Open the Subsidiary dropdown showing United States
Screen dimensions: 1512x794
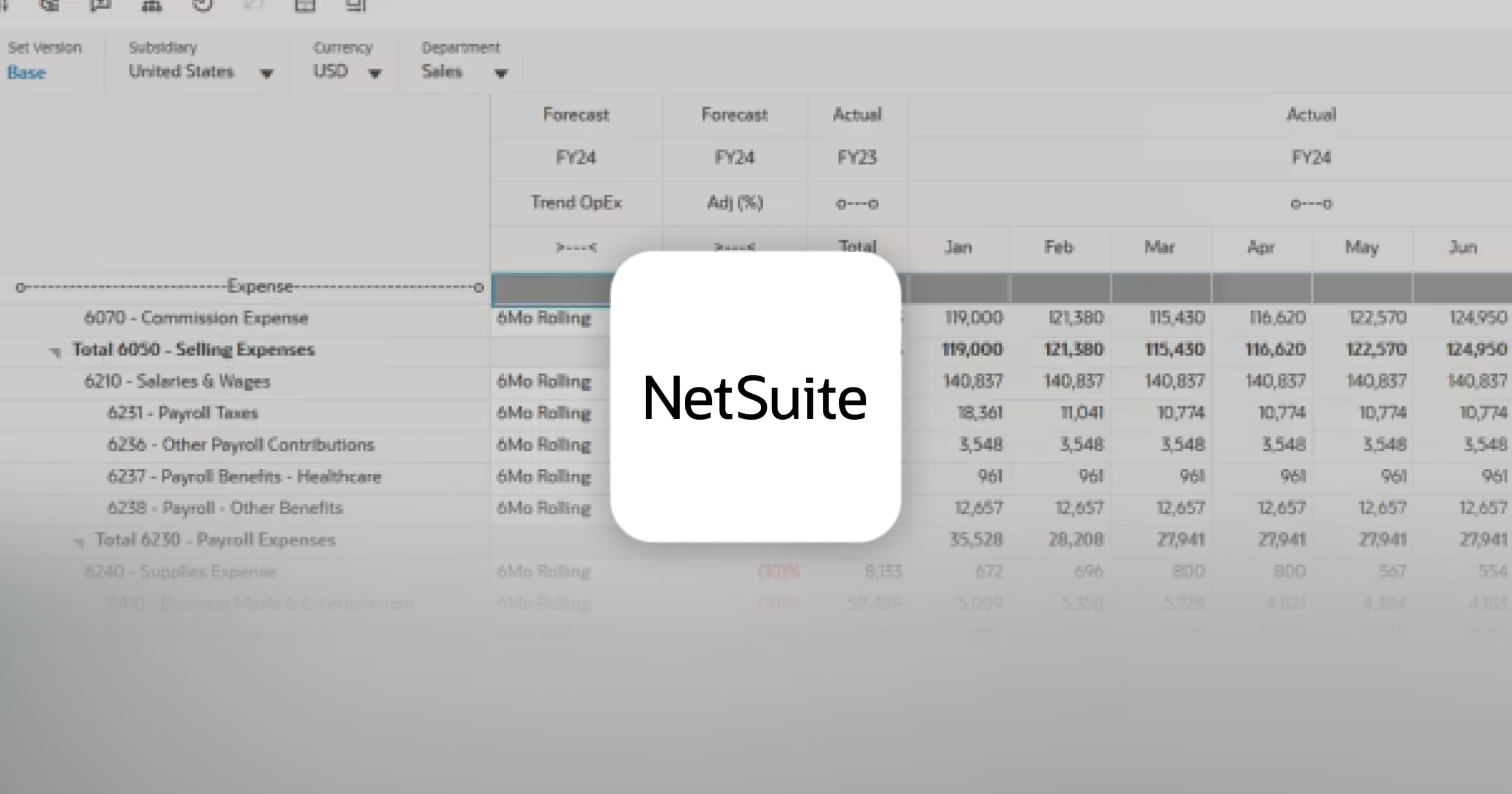pos(267,72)
